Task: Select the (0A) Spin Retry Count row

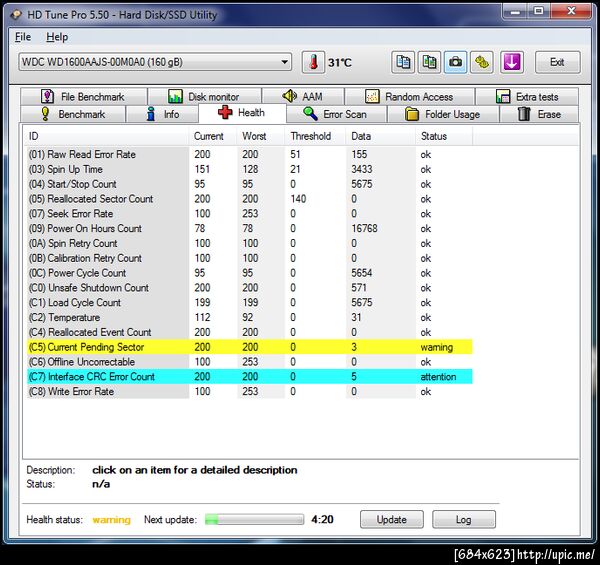Action: coord(249,243)
